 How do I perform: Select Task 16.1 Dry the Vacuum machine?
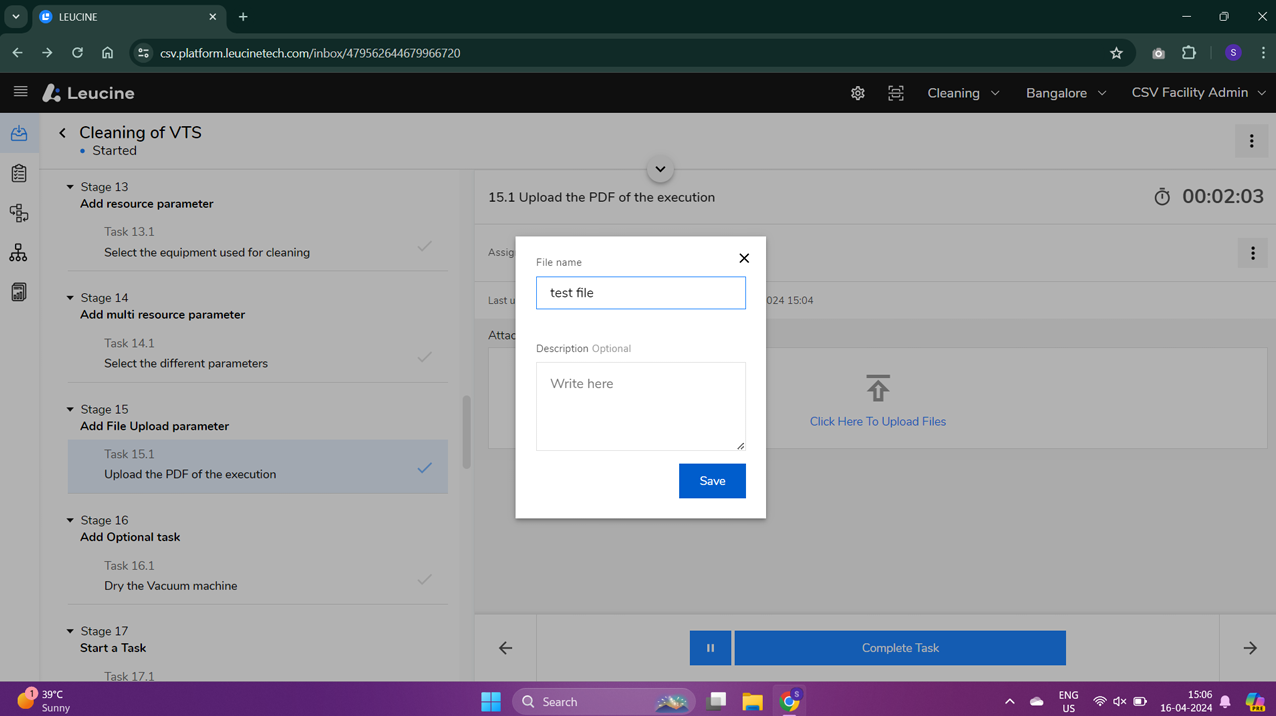pyautogui.click(x=258, y=576)
